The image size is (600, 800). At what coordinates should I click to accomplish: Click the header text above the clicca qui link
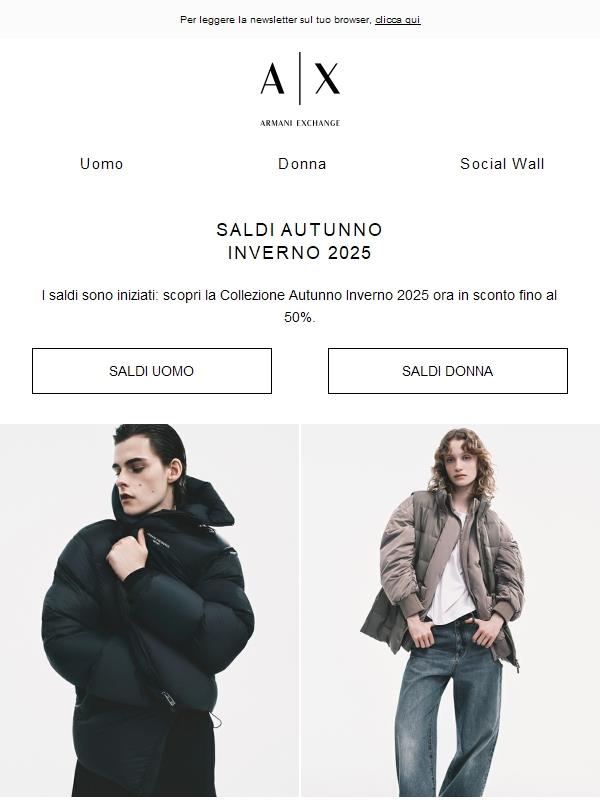click(274, 17)
